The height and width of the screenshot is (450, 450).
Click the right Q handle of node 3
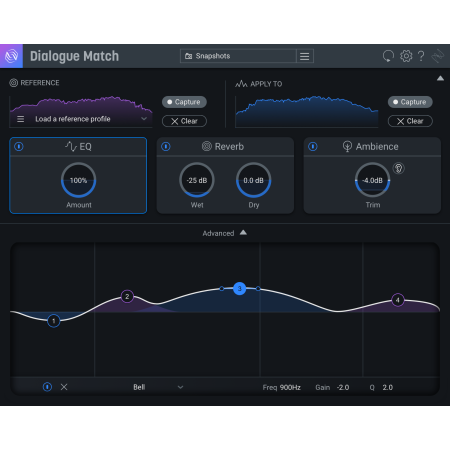258,289
